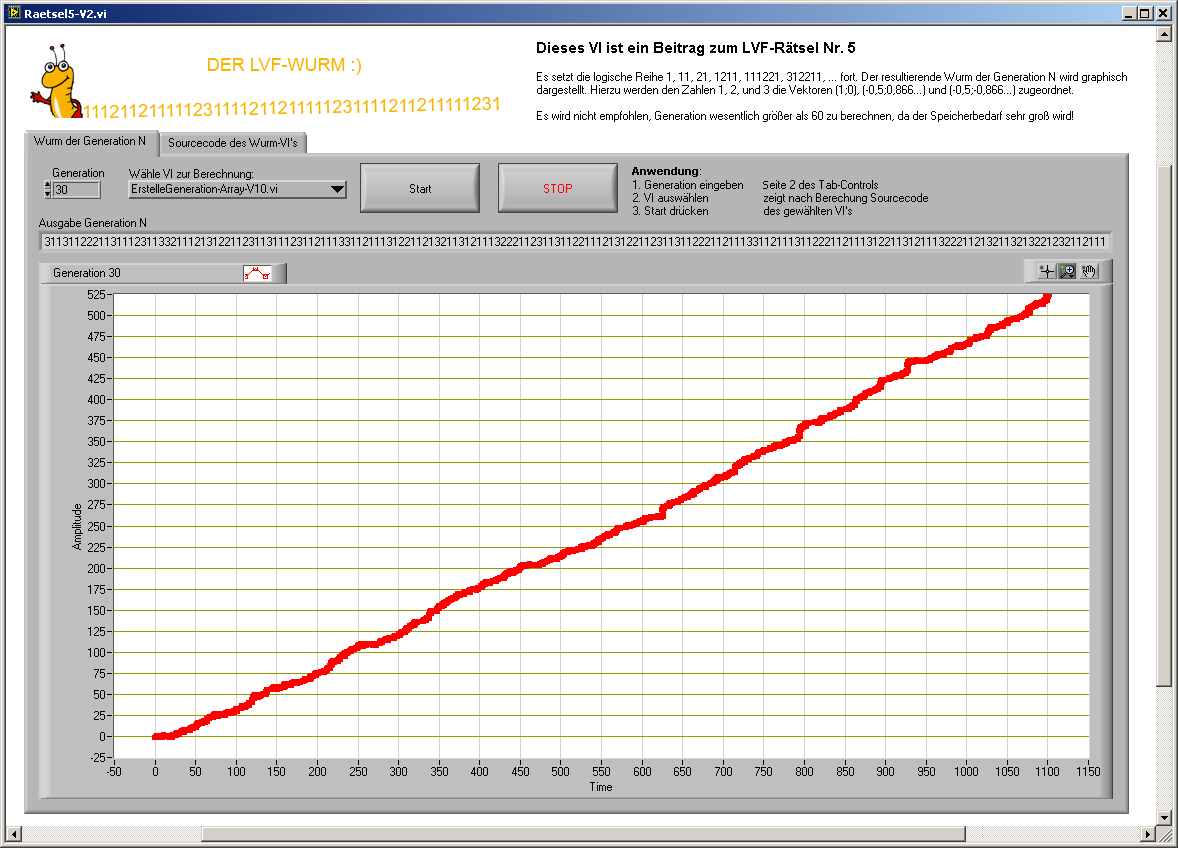This screenshot has width=1178, height=848.
Task: Click the Anwendung instructions label
Action: pos(666,171)
